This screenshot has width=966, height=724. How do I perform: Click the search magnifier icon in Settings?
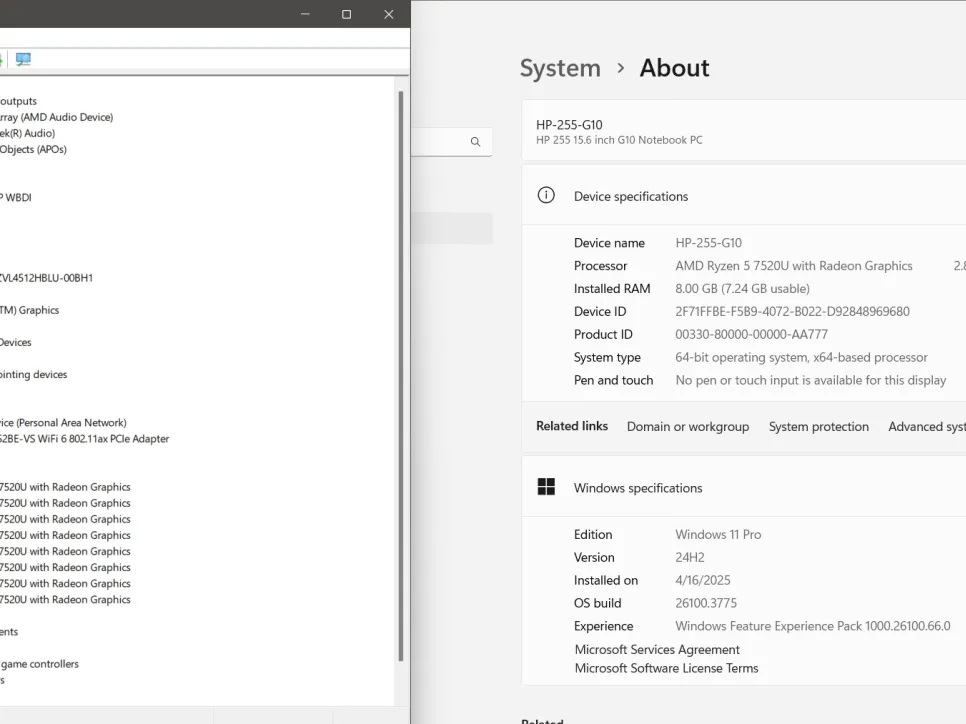476,142
